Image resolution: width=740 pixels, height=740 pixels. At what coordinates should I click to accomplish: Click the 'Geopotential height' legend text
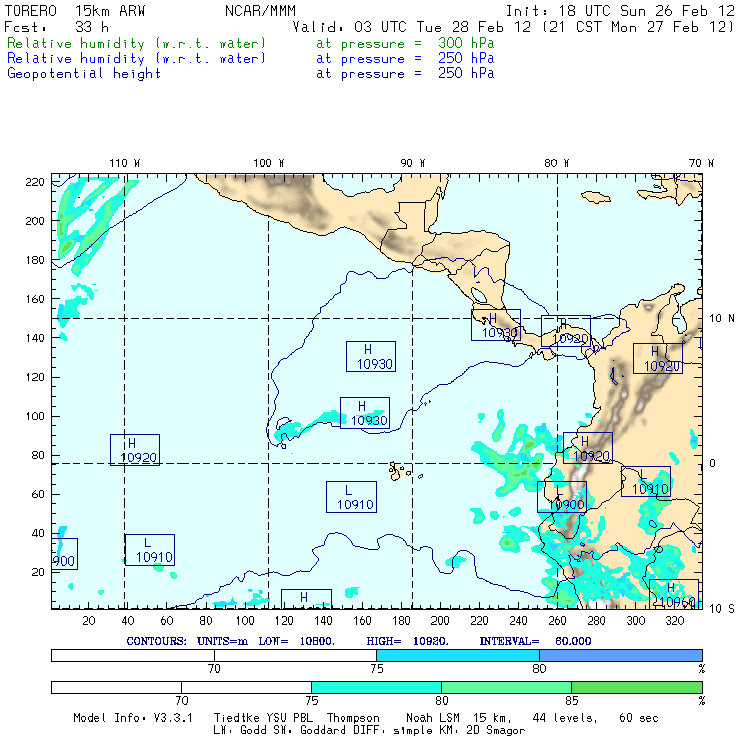(84, 74)
